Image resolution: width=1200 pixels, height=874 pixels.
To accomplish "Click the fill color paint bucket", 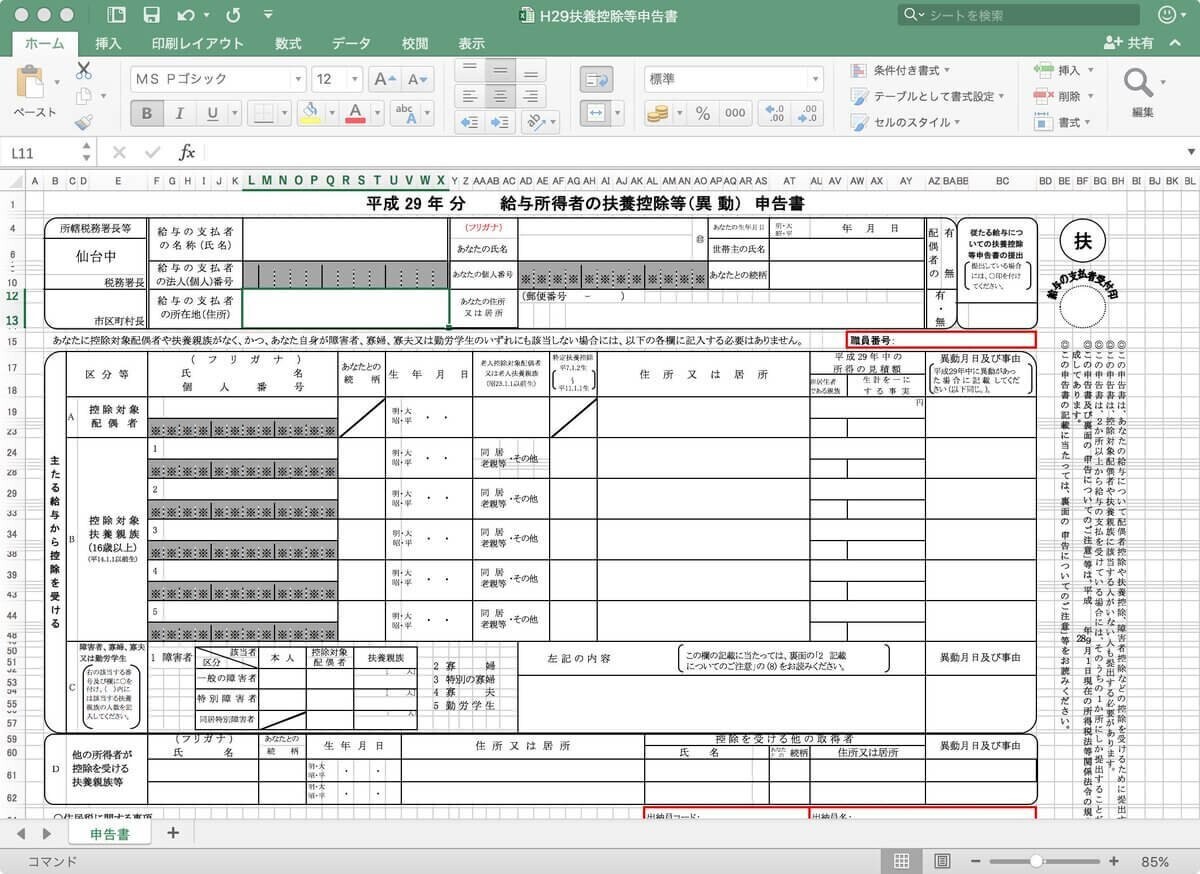I will click(x=310, y=112).
